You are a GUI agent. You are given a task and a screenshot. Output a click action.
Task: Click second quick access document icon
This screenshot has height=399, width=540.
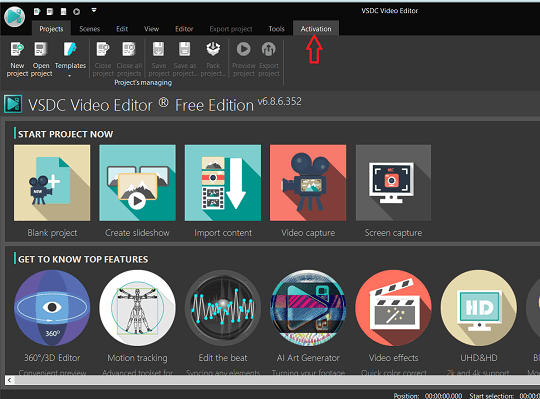pos(50,12)
